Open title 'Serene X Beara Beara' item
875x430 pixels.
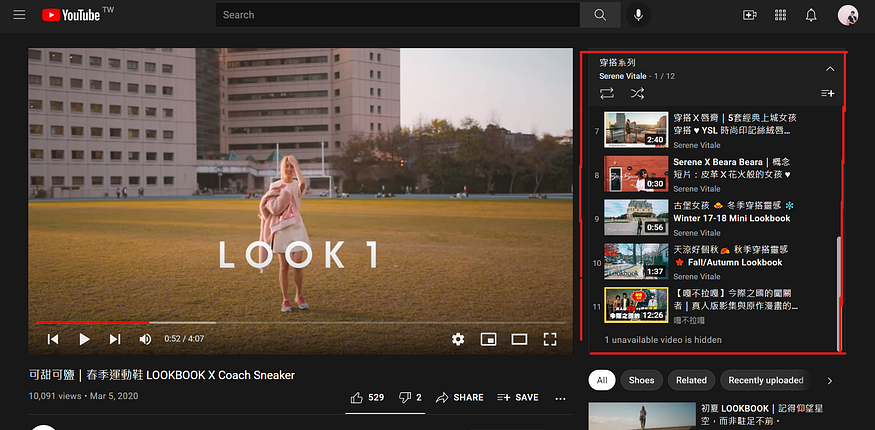tap(732, 168)
